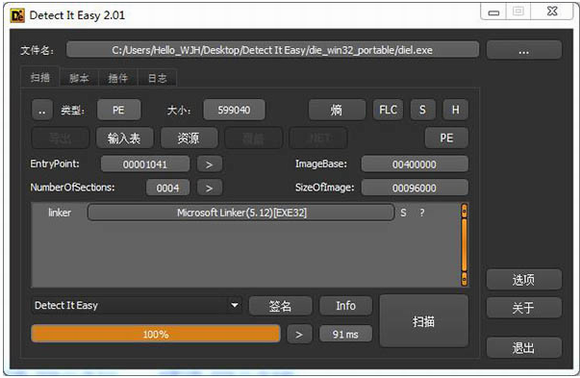Click the Info button

tap(346, 306)
